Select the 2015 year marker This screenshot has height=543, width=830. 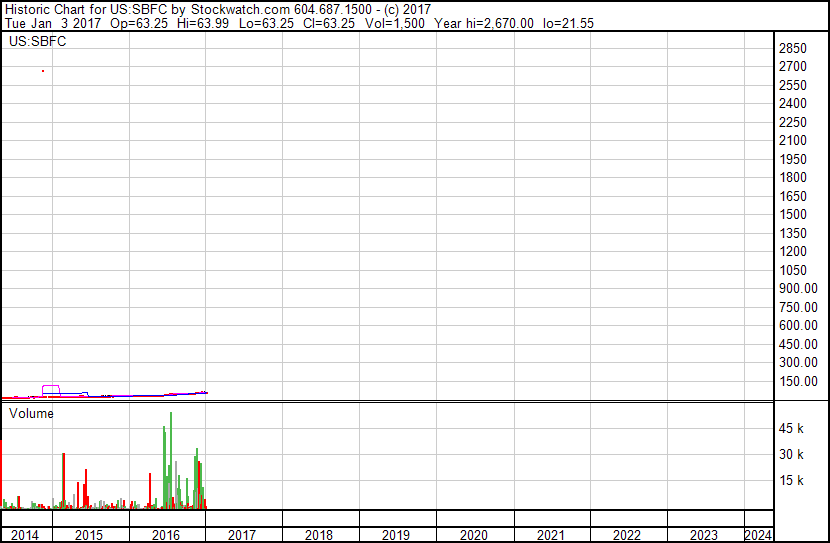(x=89, y=535)
